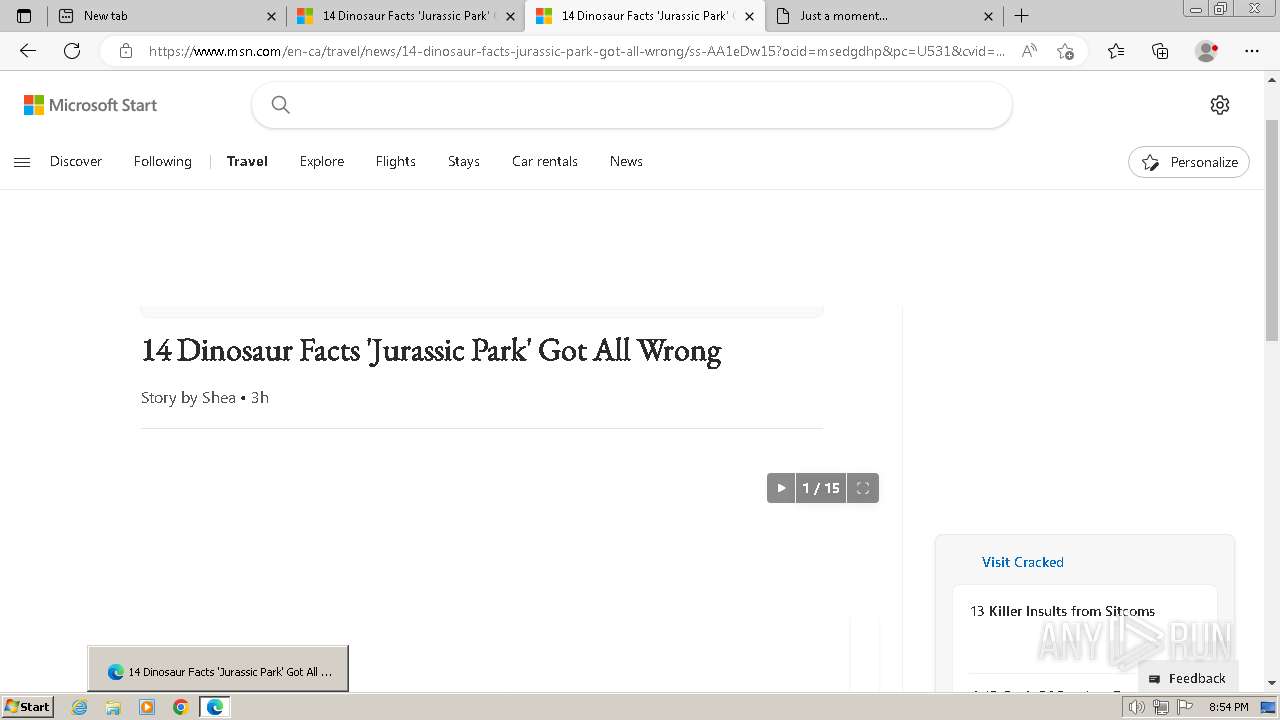Open Internet Explorer from taskbar
This screenshot has height=720, width=1280.
point(80,707)
